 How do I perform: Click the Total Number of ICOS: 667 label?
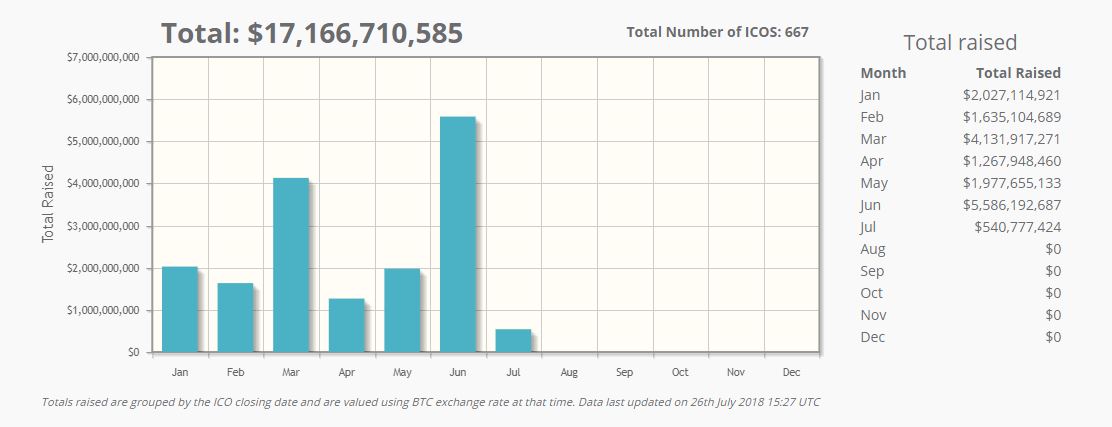[717, 32]
